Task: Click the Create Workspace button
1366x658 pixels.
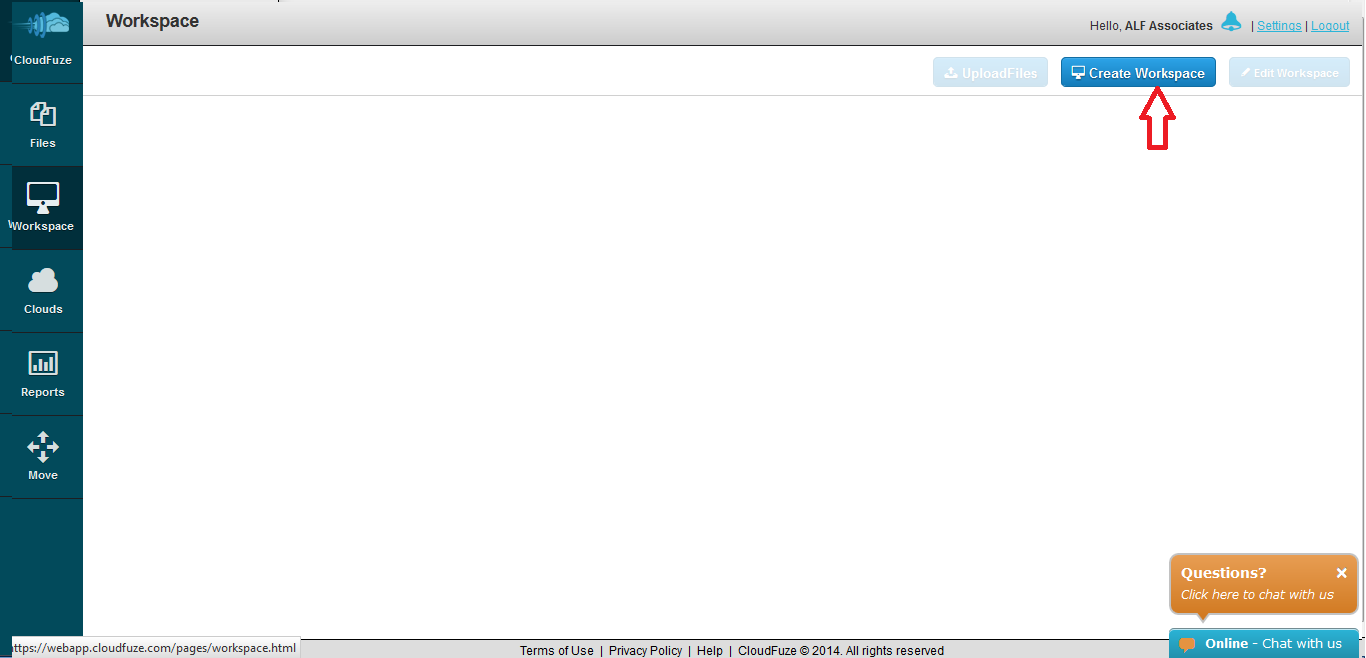Action: (1138, 73)
